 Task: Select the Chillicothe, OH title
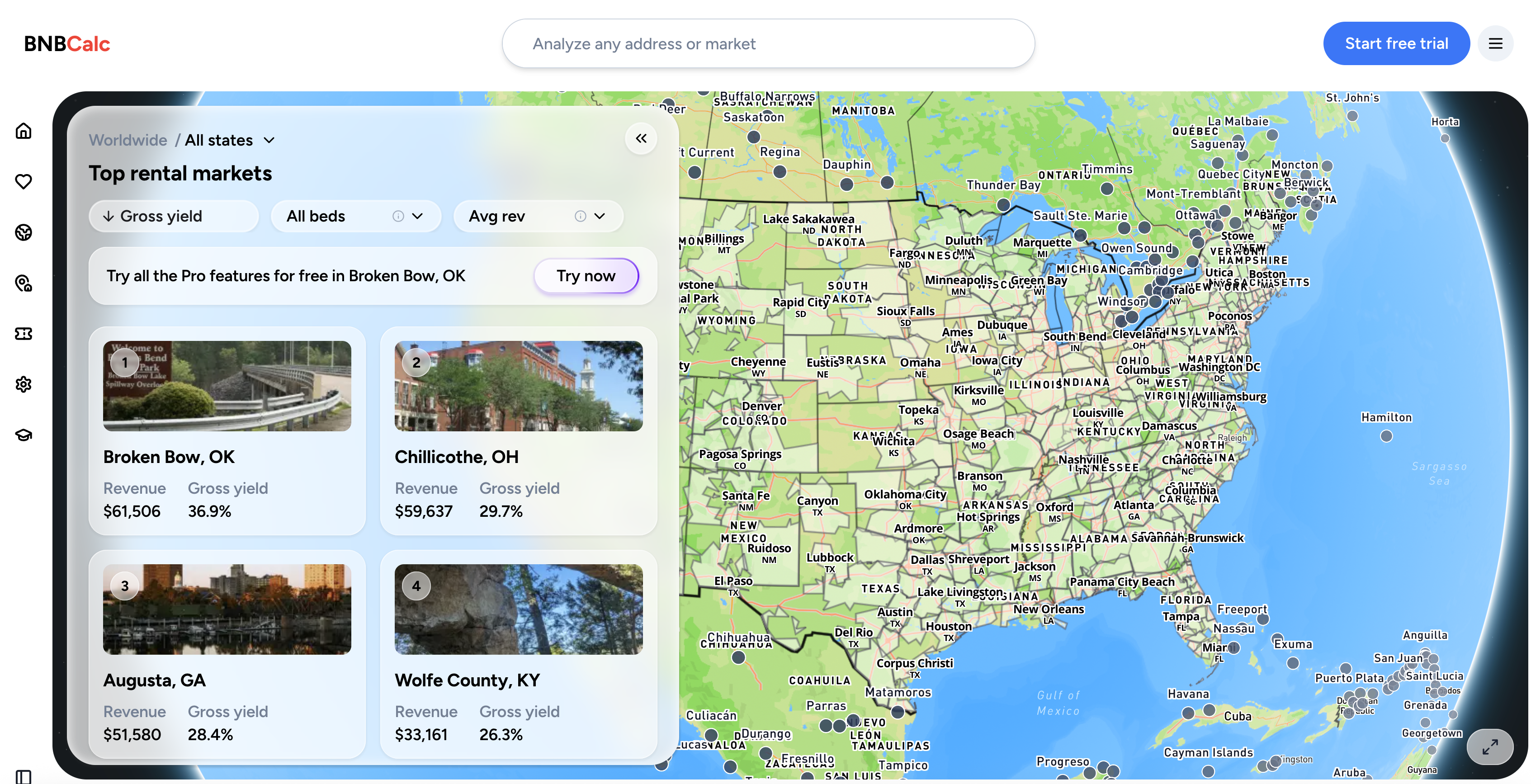[x=456, y=457]
